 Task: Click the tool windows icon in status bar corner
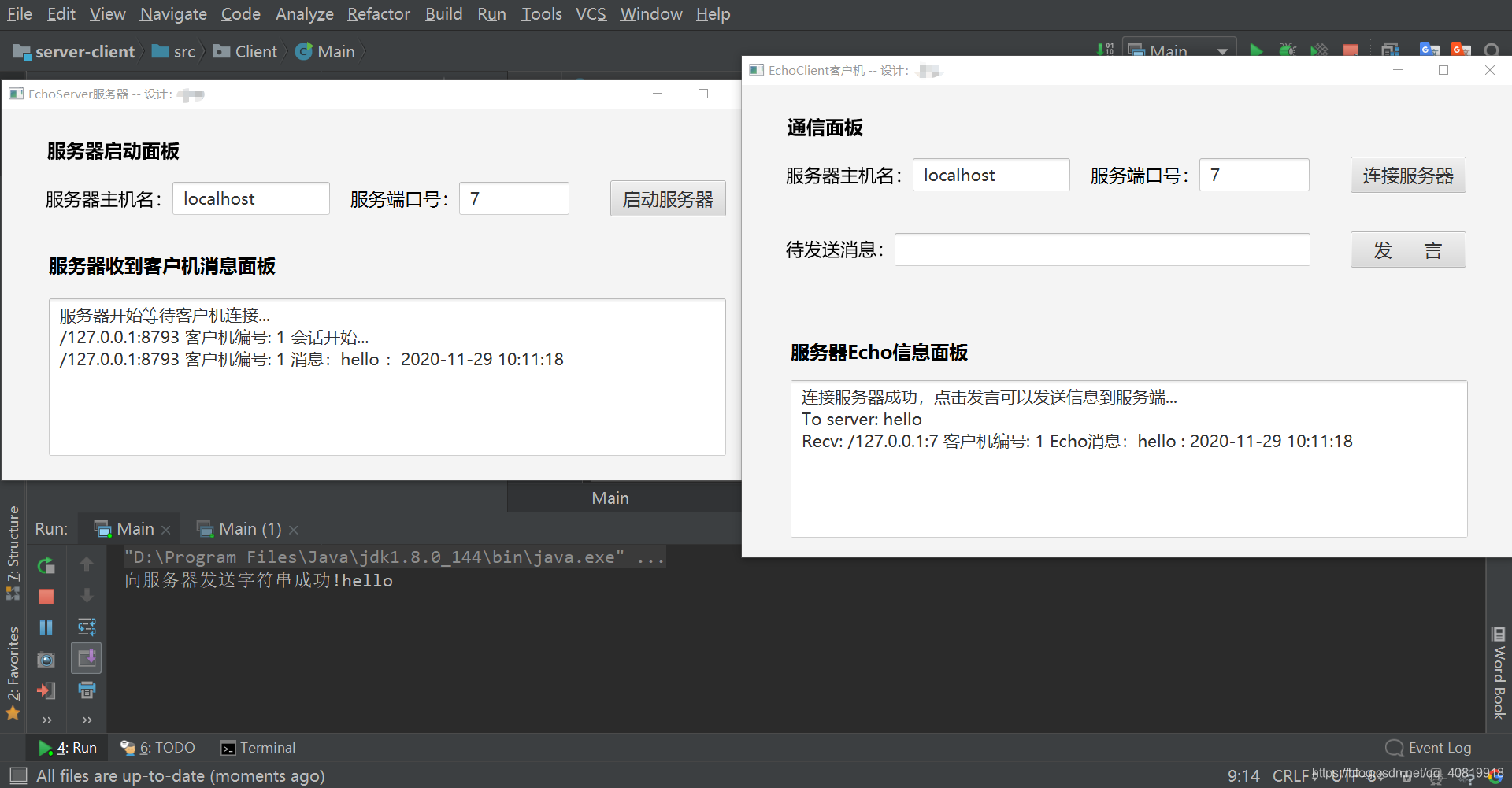pos(19,775)
